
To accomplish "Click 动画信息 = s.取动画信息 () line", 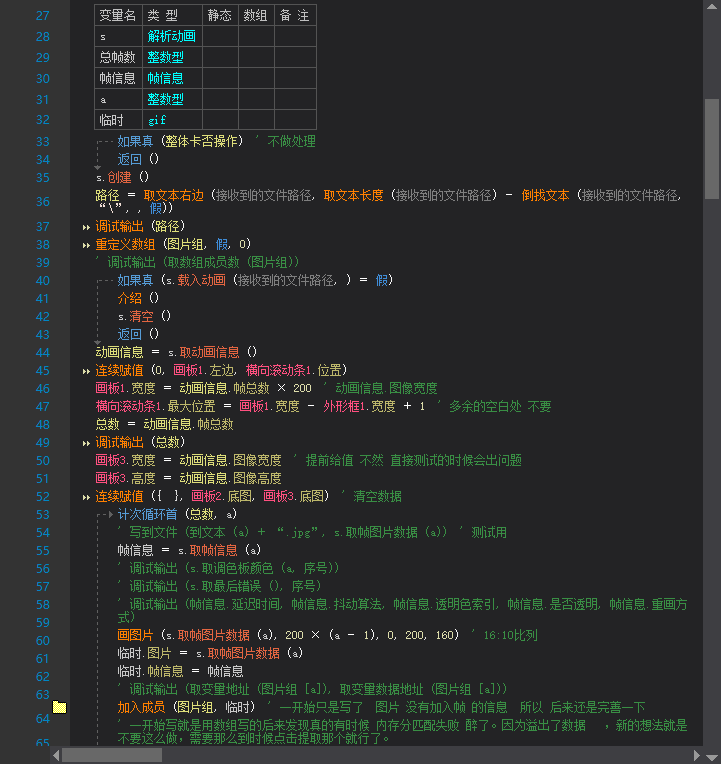I will (x=176, y=352).
